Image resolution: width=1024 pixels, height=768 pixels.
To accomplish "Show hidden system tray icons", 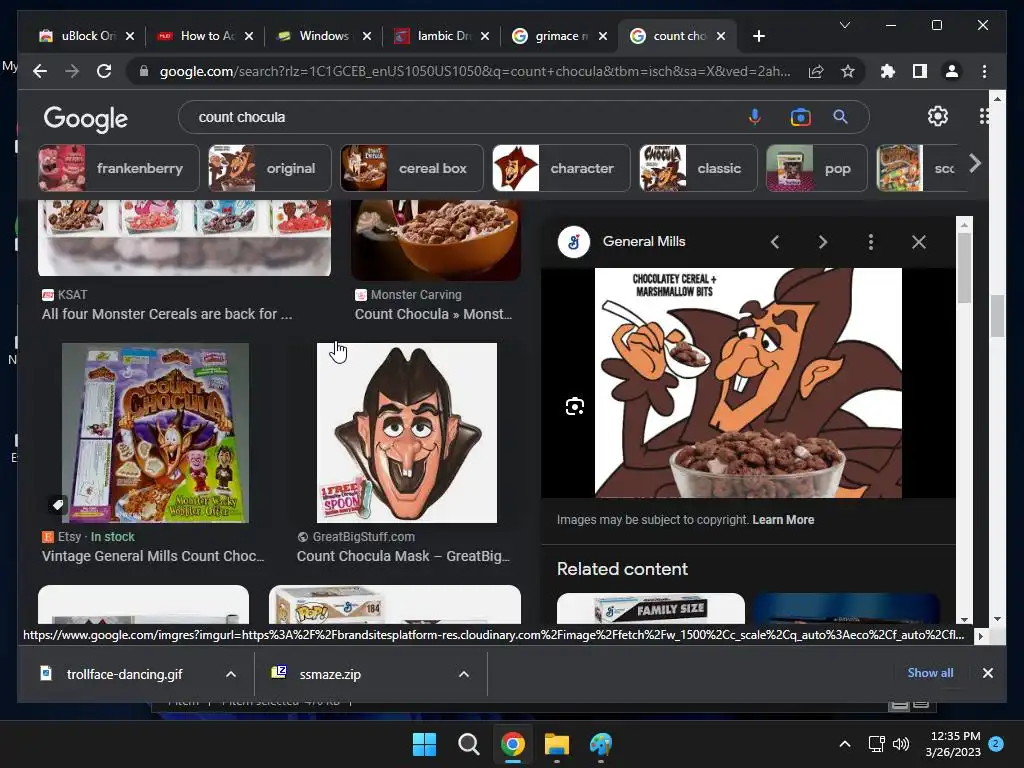I will (844, 744).
